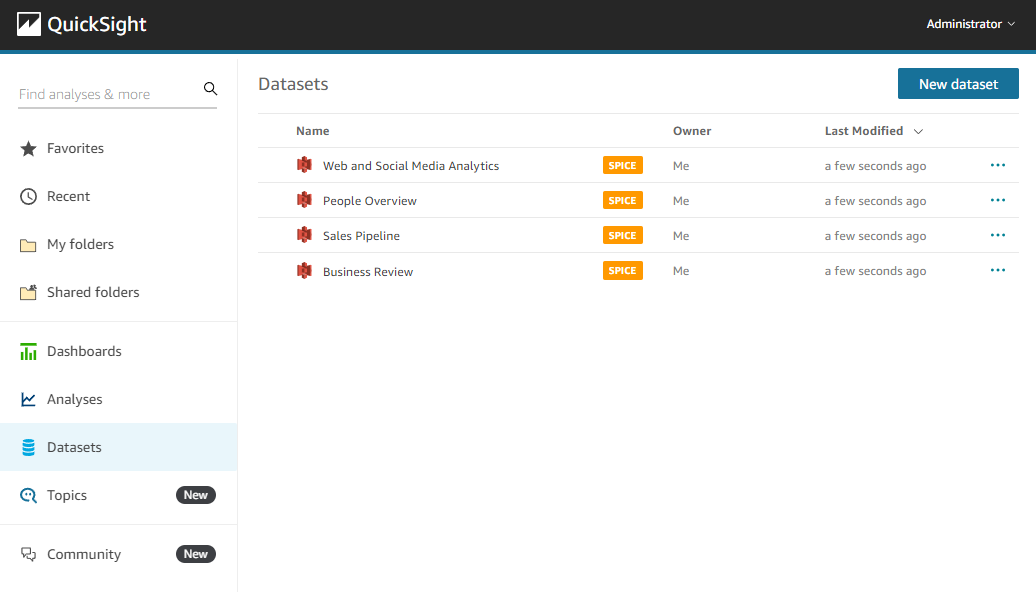Click the SPICE badge on People Overview
Image resolution: width=1036 pixels, height=592 pixels.
point(622,200)
